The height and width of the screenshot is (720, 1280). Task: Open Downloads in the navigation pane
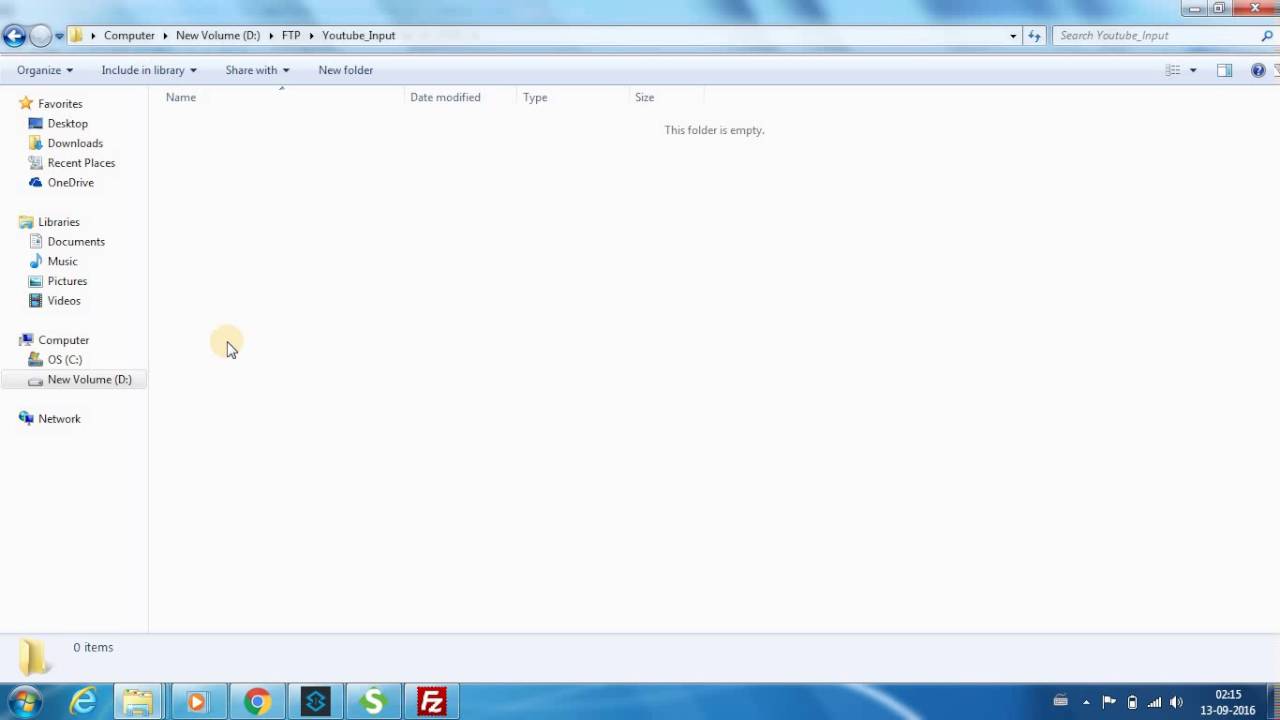coord(75,143)
